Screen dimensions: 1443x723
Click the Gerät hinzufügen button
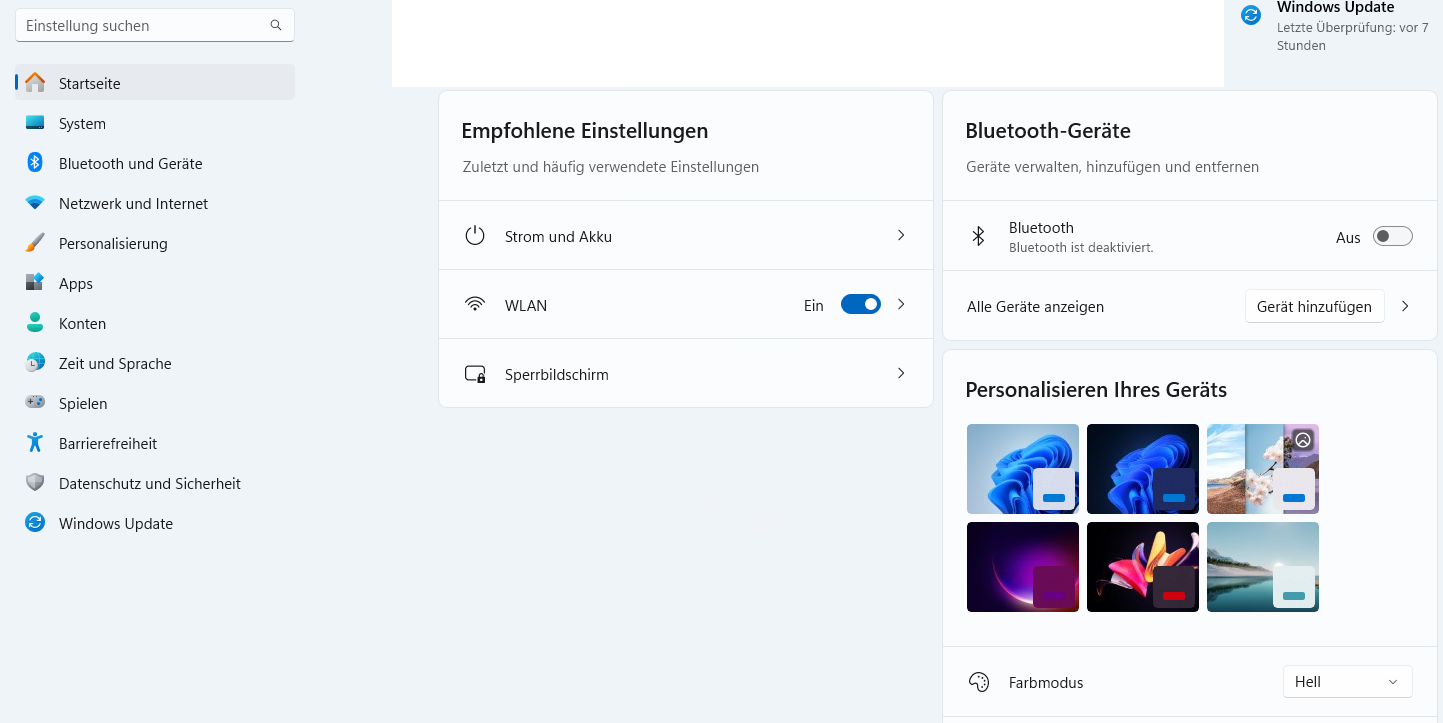[1314, 307]
